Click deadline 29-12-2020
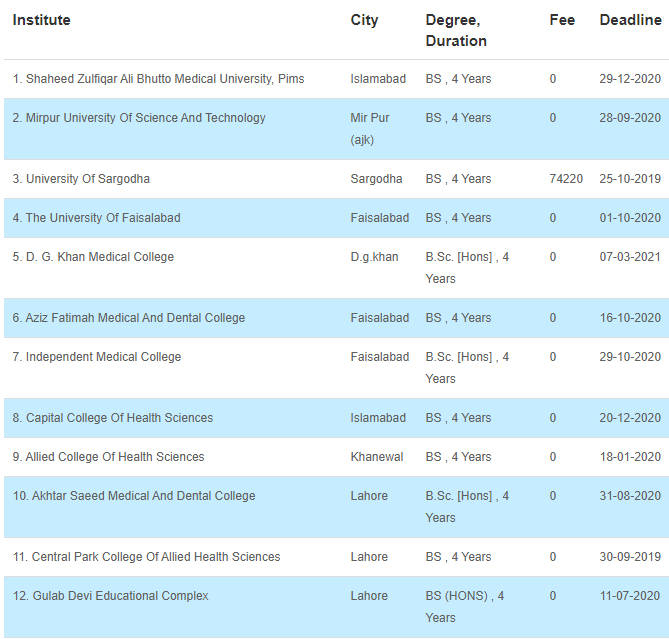The image size is (669, 639). coord(630,79)
